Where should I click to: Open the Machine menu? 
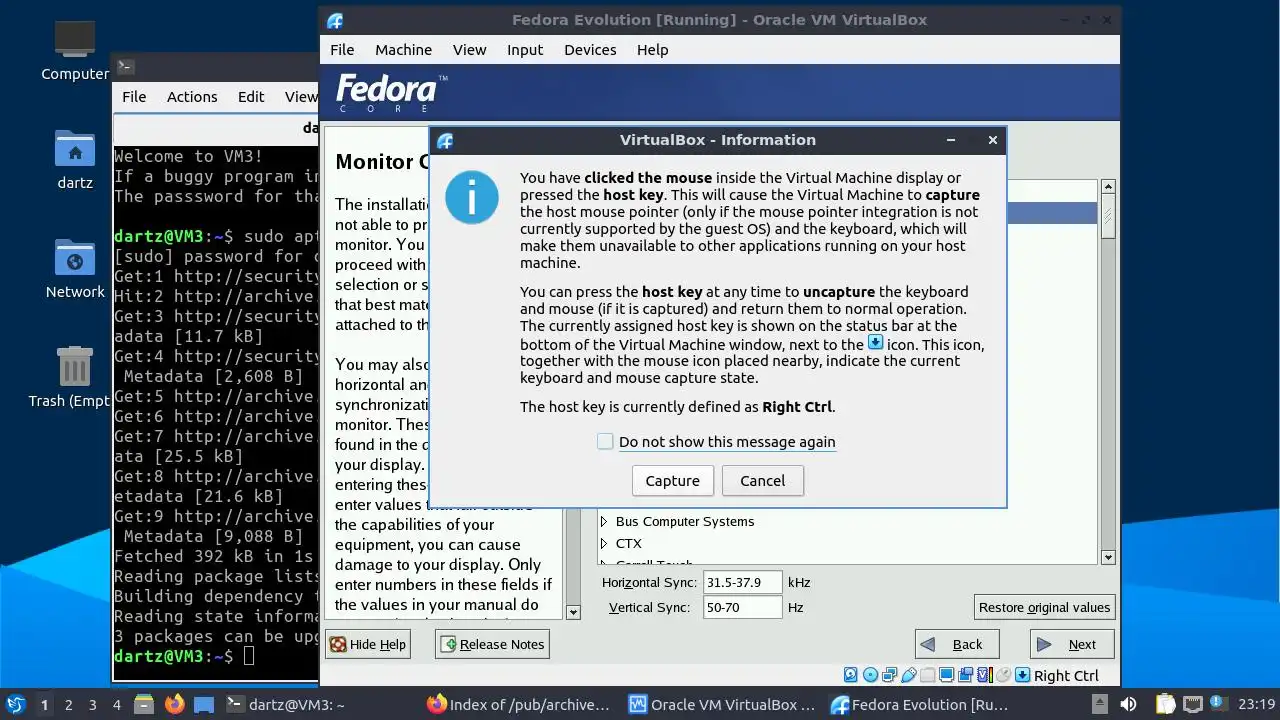click(403, 49)
